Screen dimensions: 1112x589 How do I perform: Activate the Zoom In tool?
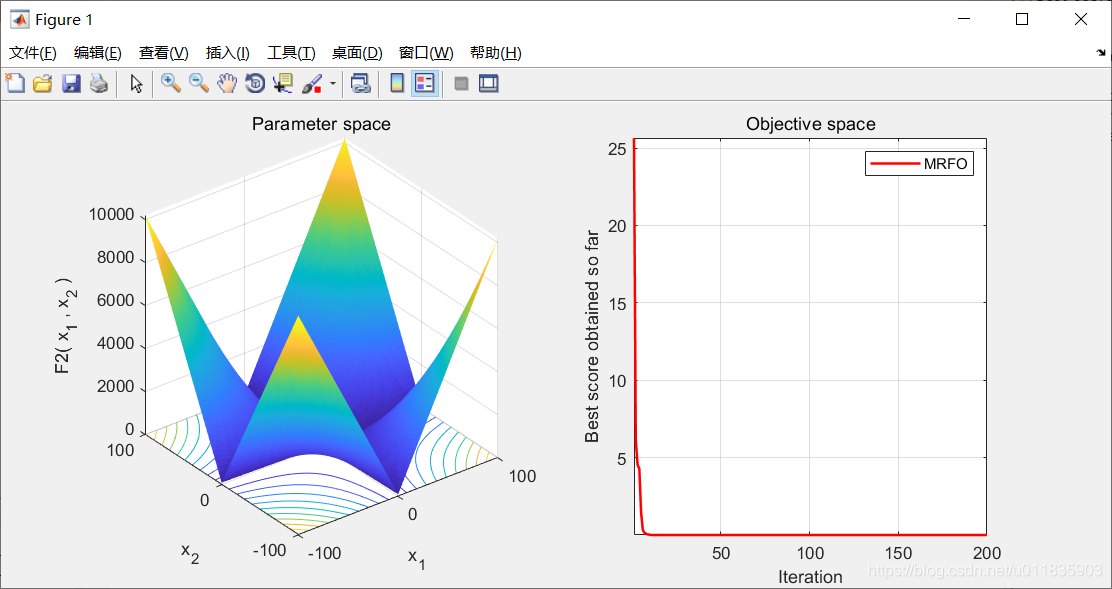[171, 84]
